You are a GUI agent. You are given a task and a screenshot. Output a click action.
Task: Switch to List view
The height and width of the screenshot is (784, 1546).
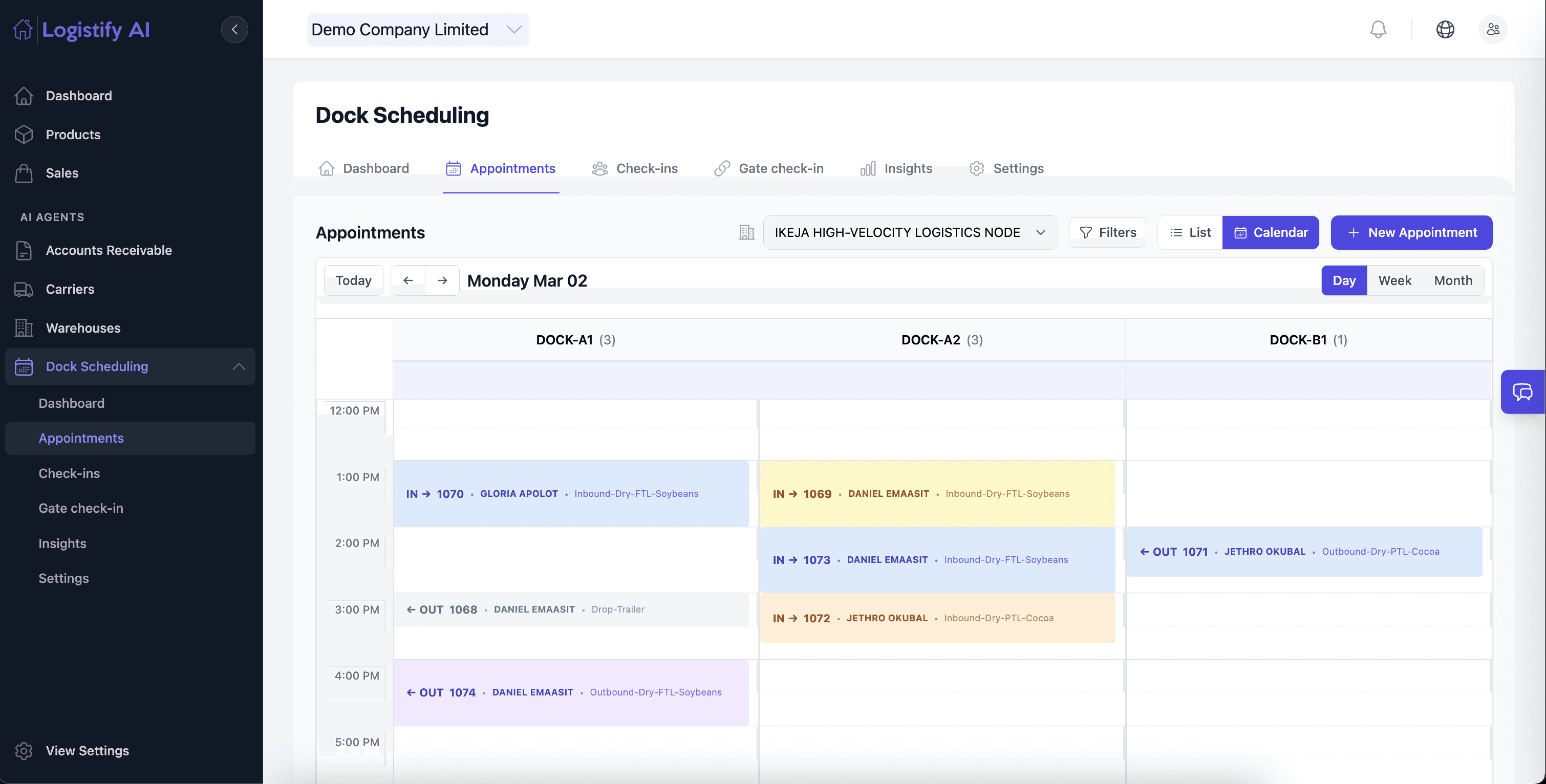1190,232
